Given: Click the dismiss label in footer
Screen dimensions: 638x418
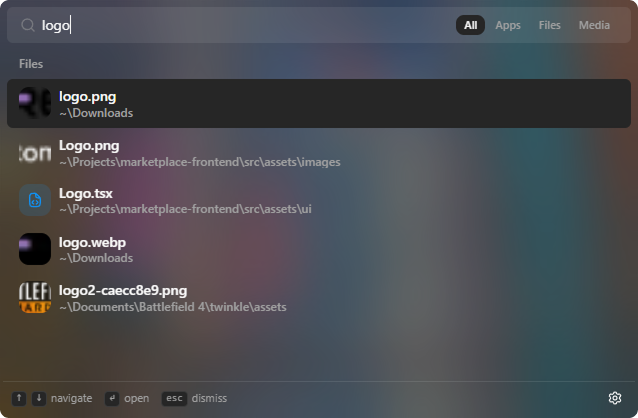Looking at the screenshot, I should click(209, 398).
